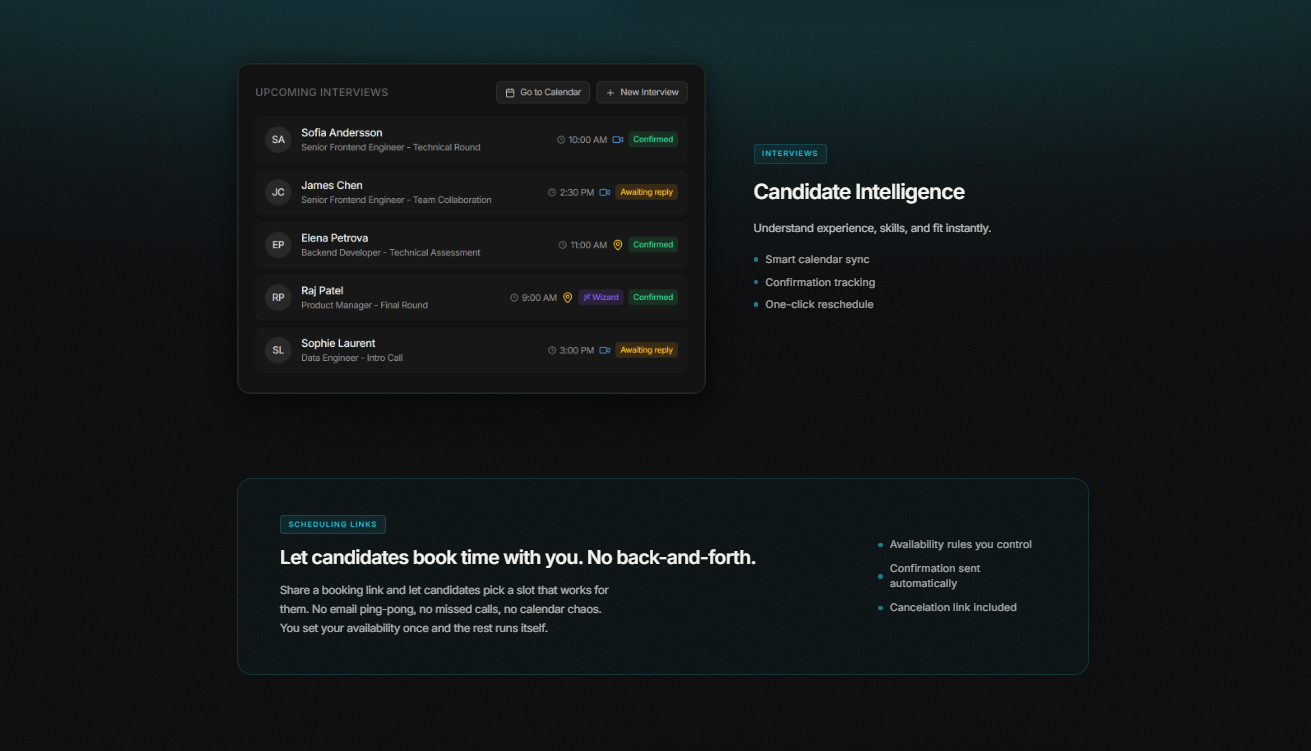This screenshot has width=1311, height=751.
Task: Click the RP avatar for Raj Patel
Action: click(278, 297)
